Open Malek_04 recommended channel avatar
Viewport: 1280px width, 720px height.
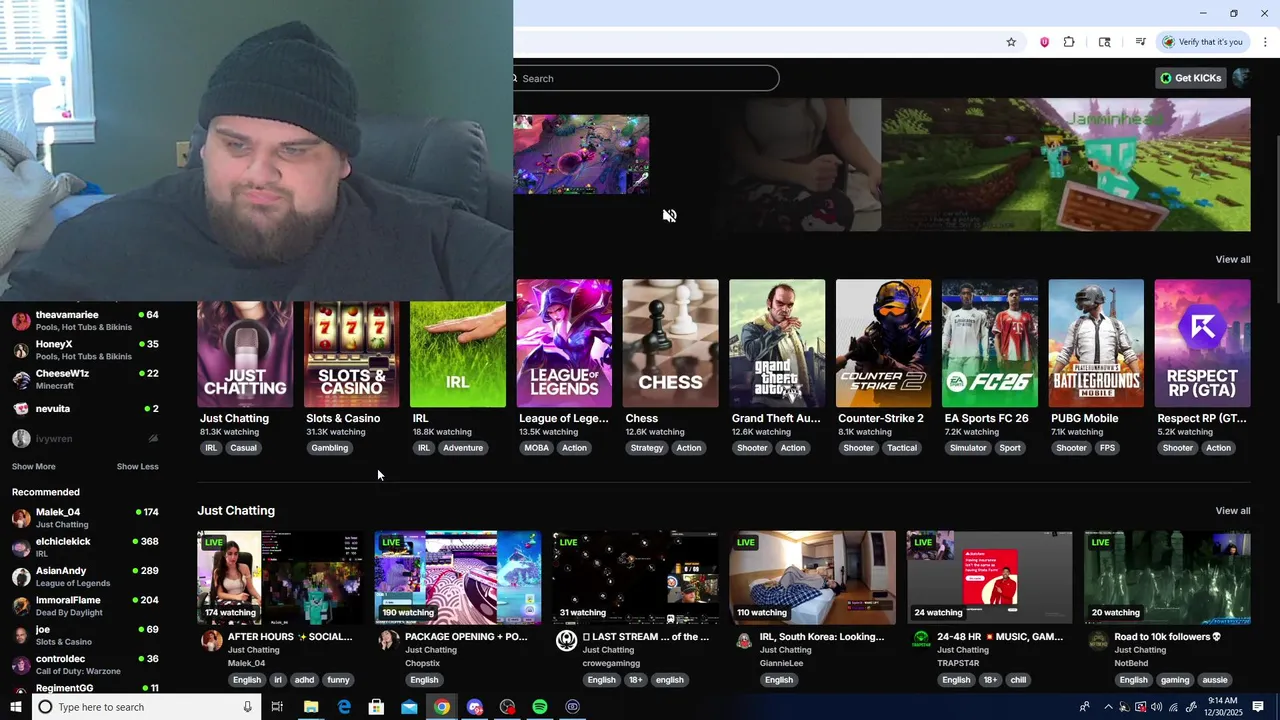21,518
